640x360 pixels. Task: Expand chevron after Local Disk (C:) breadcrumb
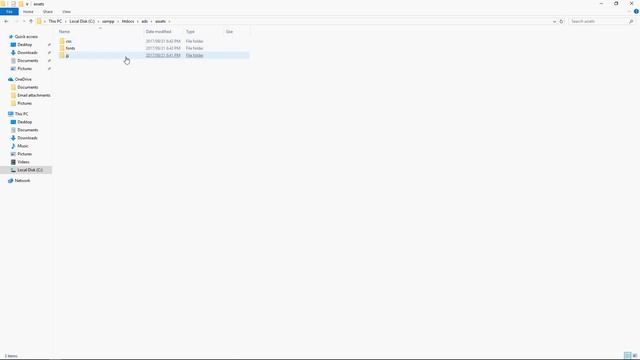[98, 21]
